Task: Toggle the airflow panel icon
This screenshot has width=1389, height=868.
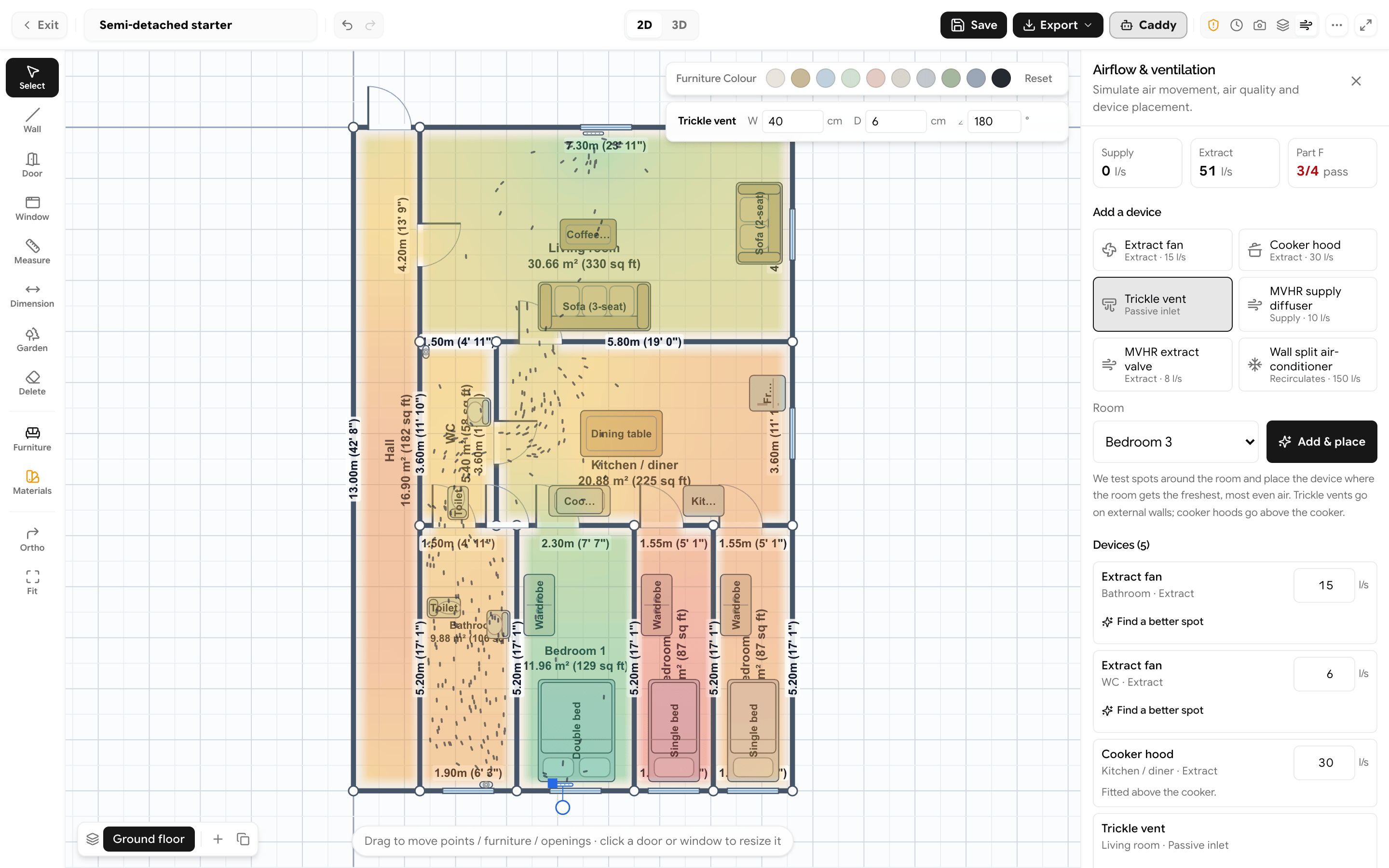Action: (1306, 25)
